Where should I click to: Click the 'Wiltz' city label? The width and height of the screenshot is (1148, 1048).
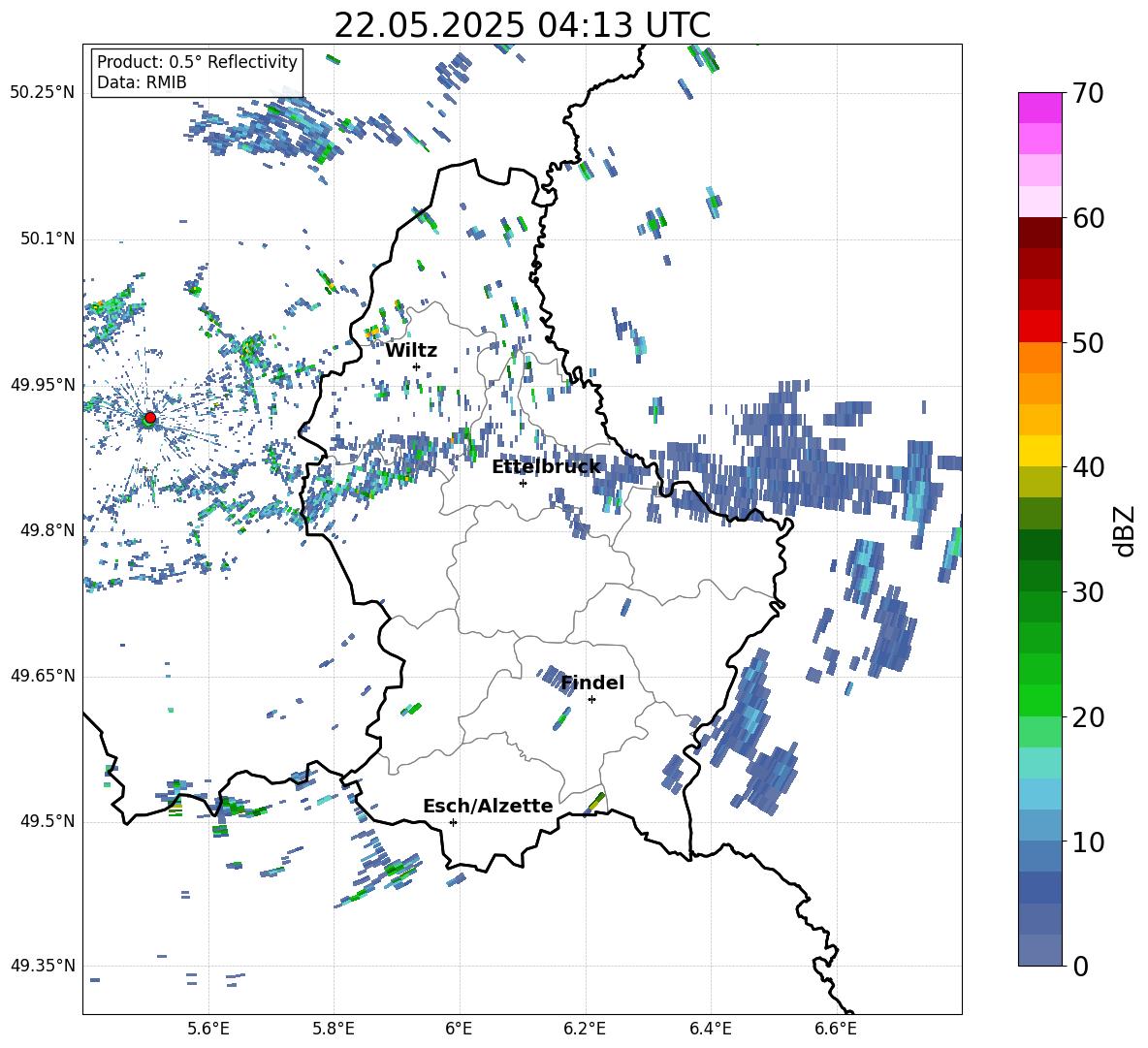(x=411, y=351)
